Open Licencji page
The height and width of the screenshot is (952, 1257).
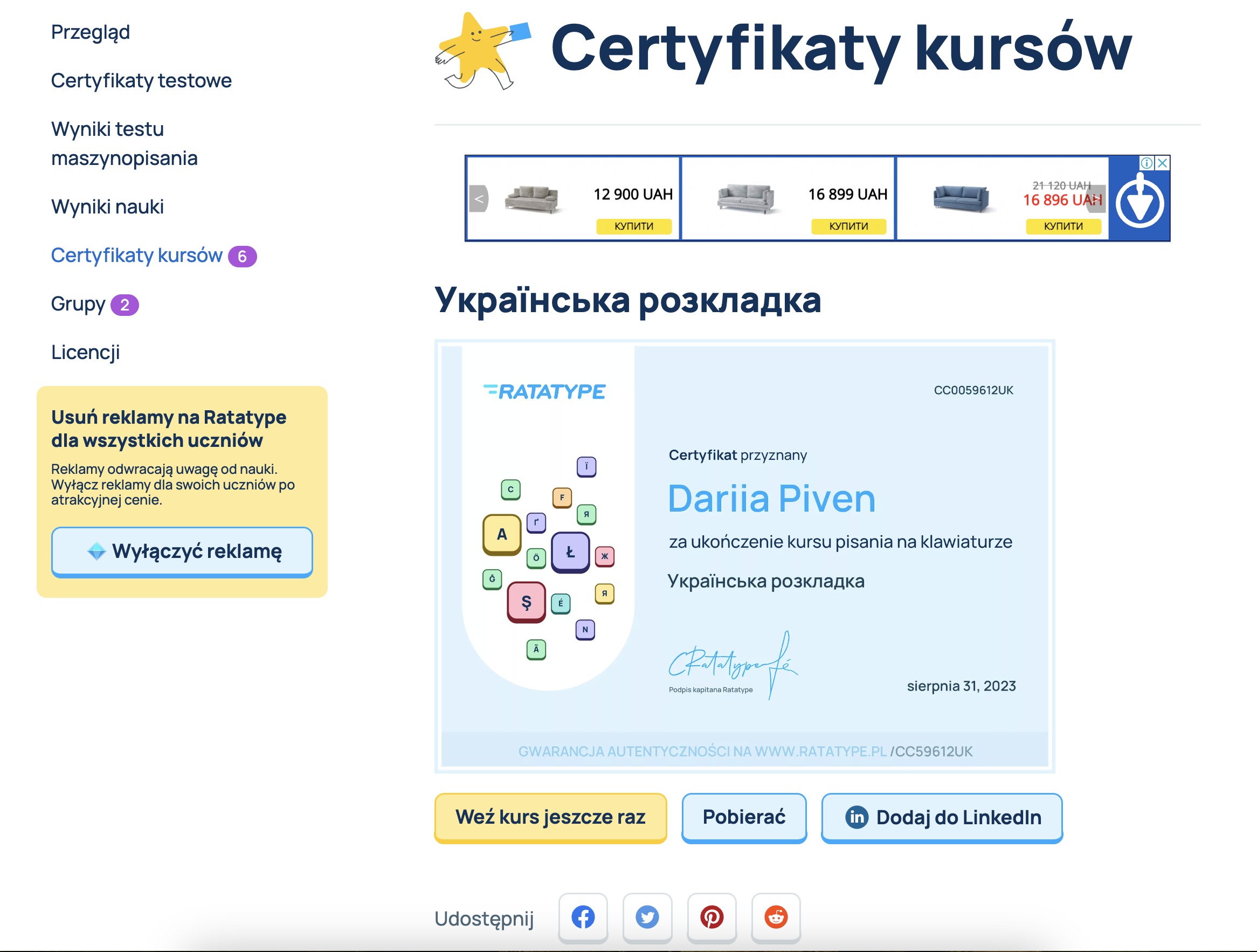pyautogui.click(x=85, y=353)
